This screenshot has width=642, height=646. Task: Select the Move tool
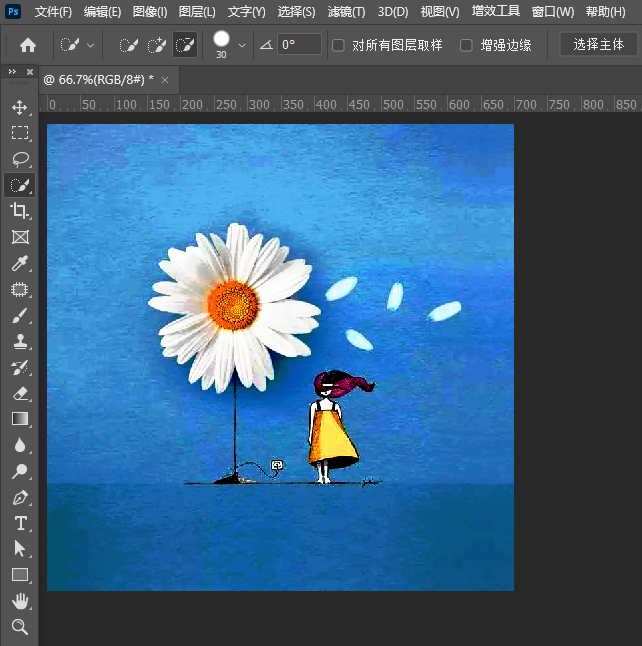pyautogui.click(x=20, y=108)
